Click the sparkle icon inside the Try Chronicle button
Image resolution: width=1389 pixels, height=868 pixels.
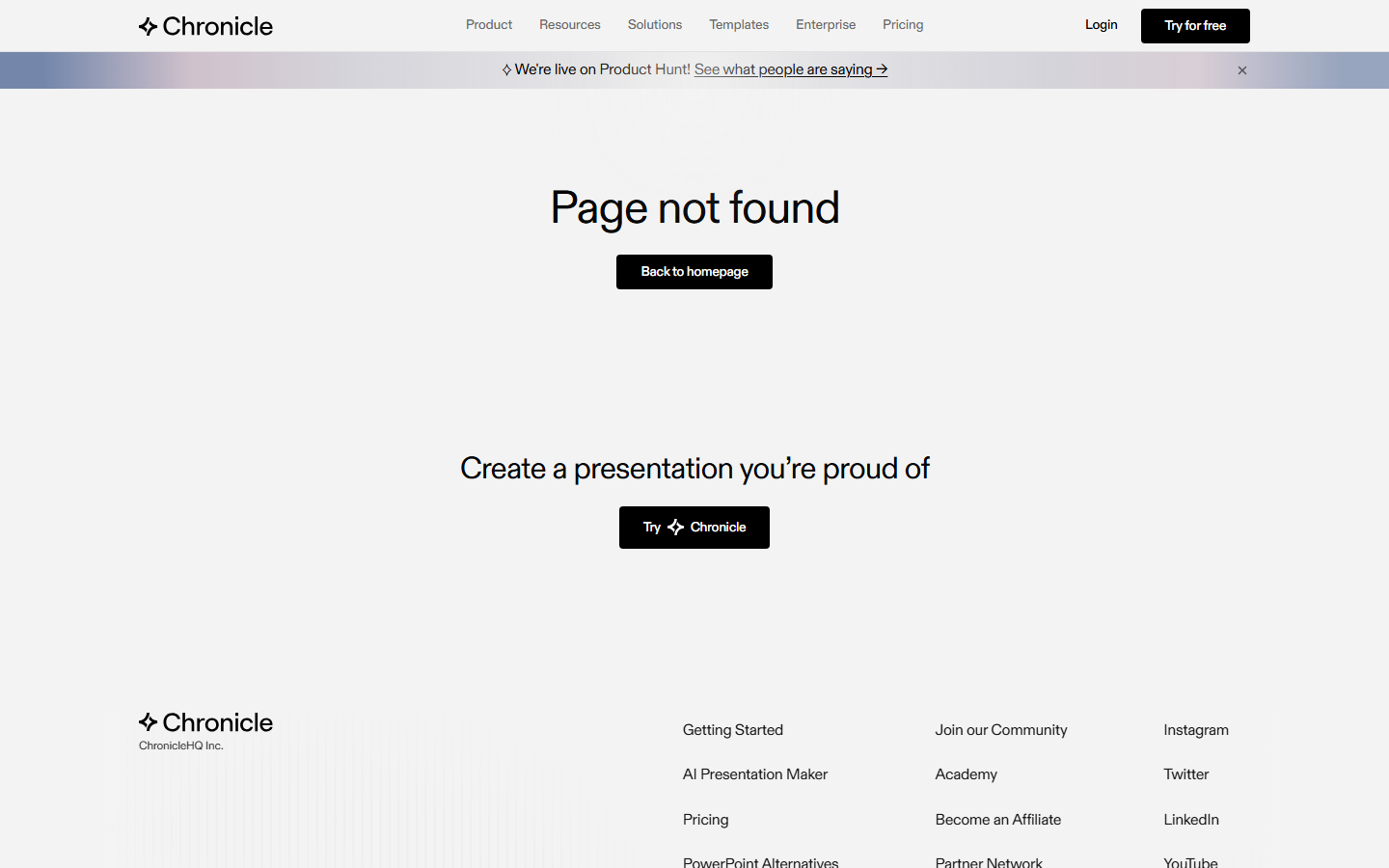675,528
